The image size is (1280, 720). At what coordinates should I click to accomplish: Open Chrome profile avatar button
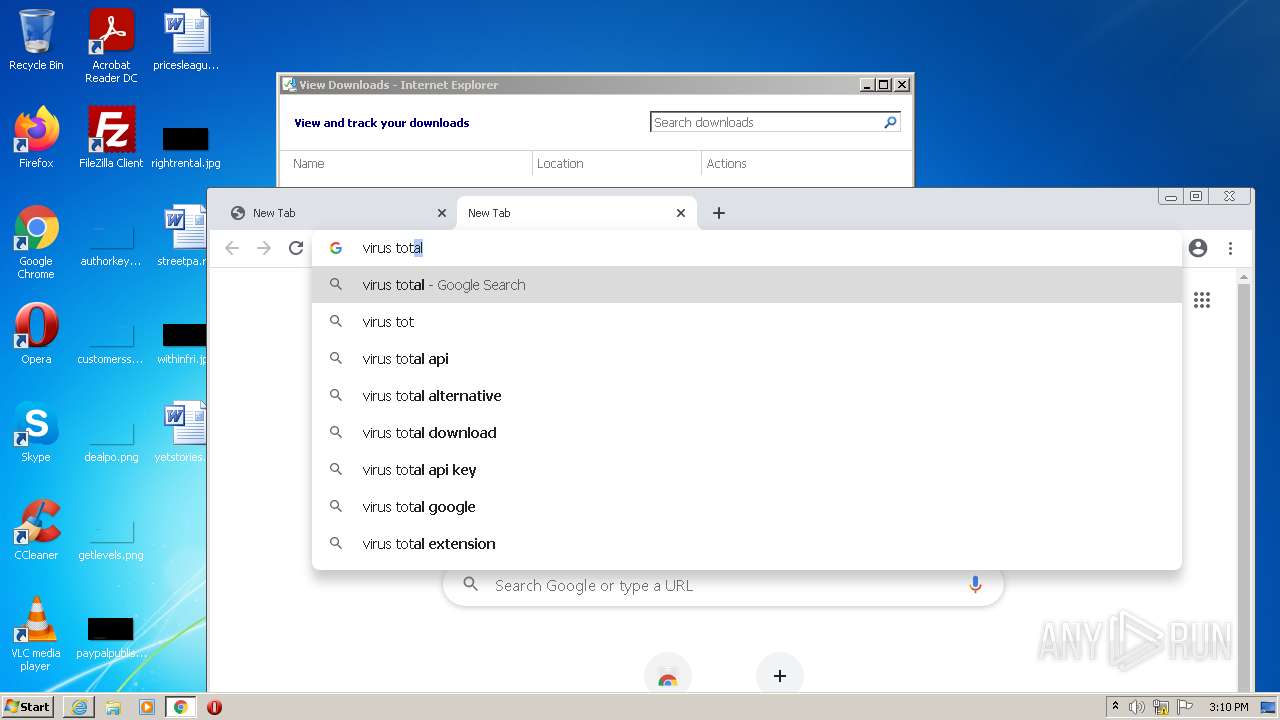(1198, 248)
